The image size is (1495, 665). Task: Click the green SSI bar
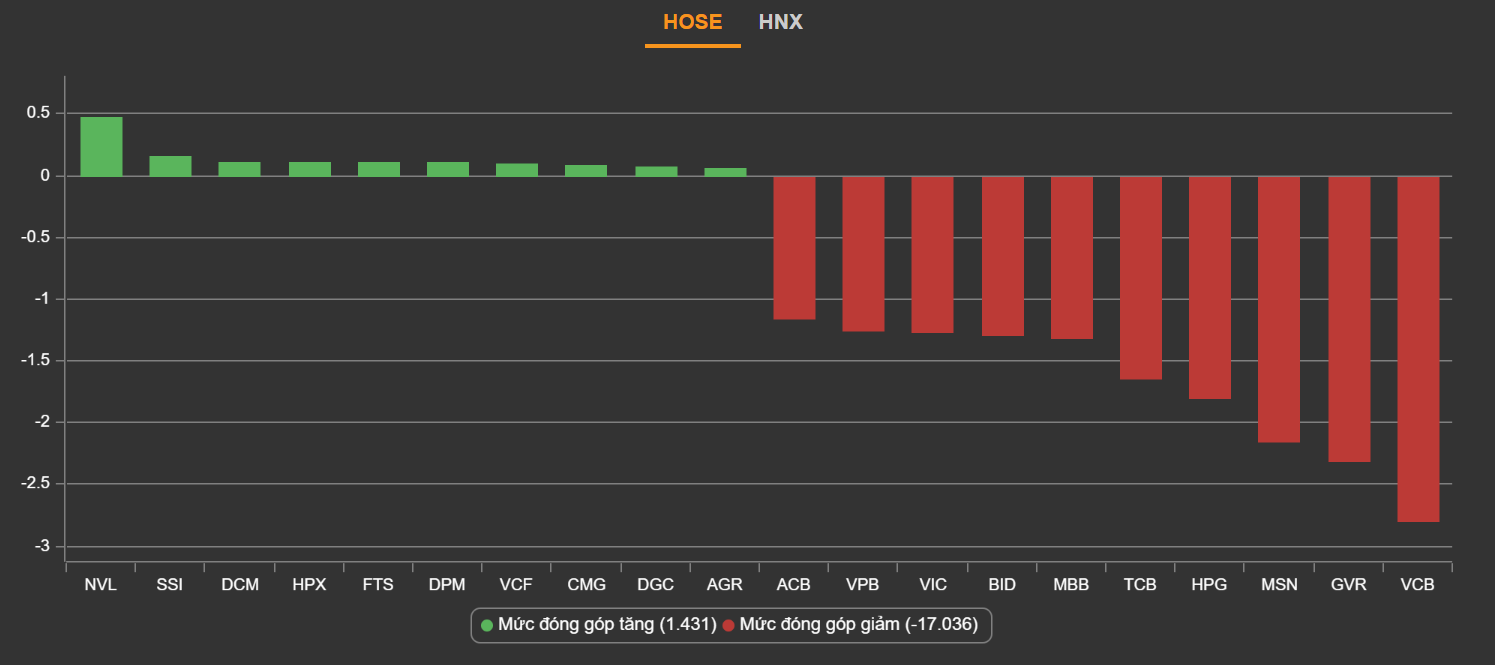(170, 166)
